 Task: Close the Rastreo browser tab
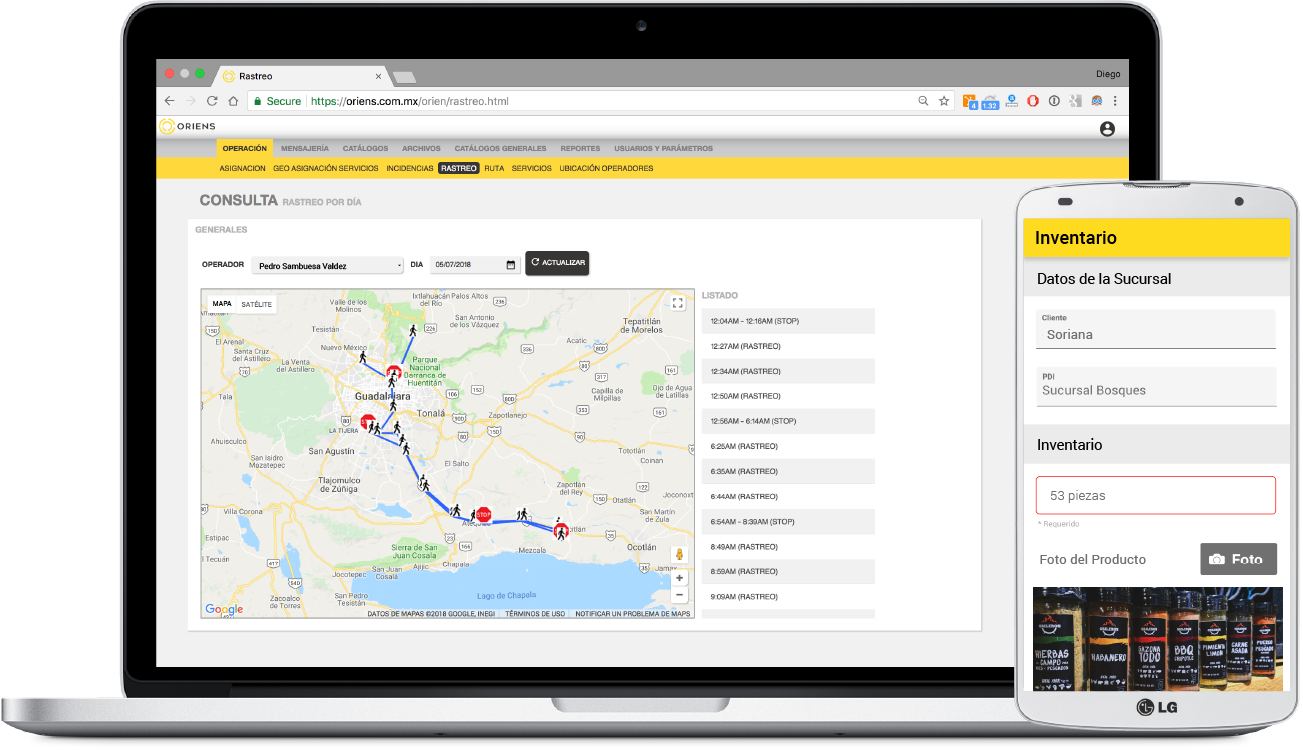378,76
